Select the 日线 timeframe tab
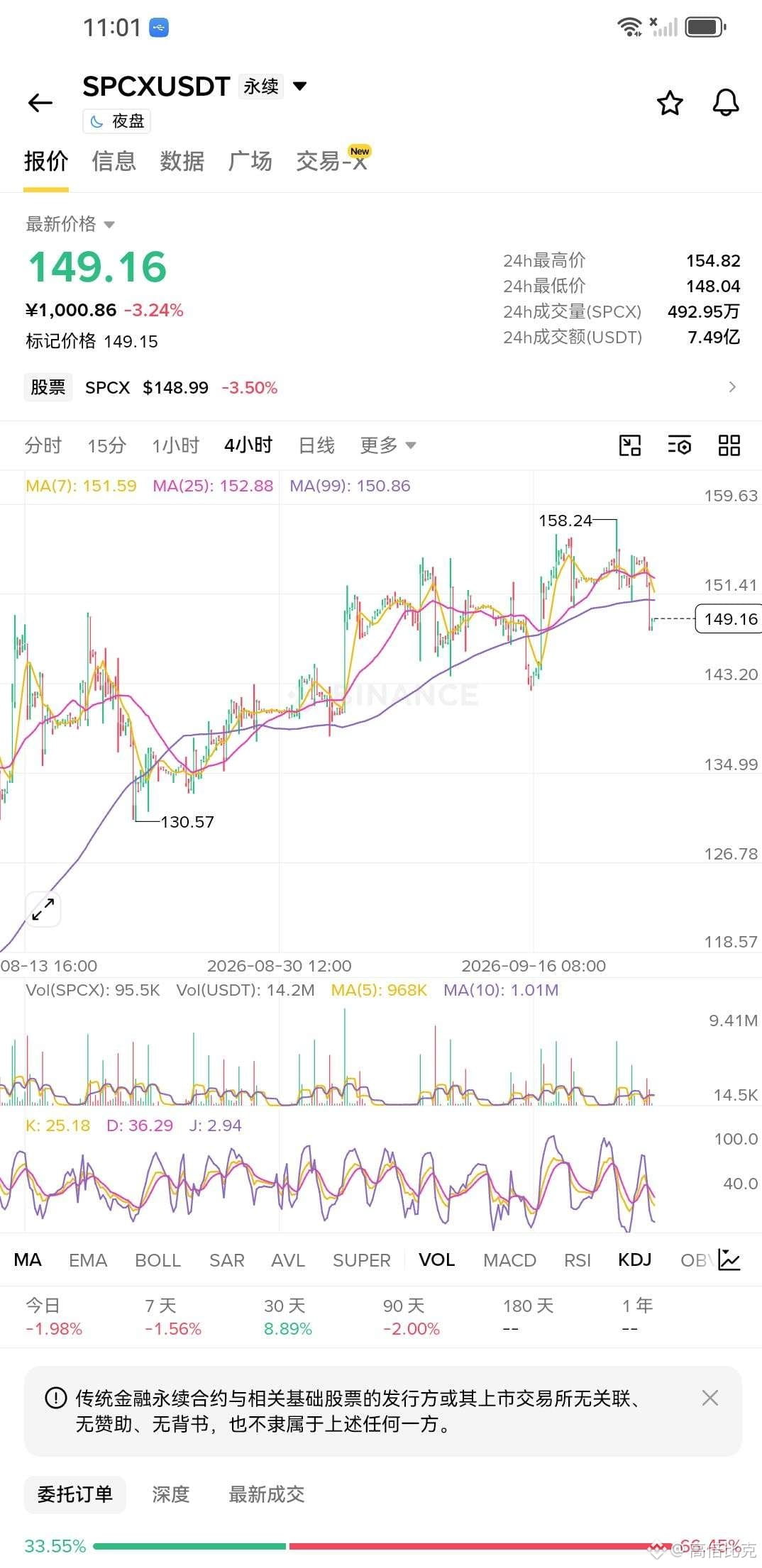 click(x=316, y=445)
